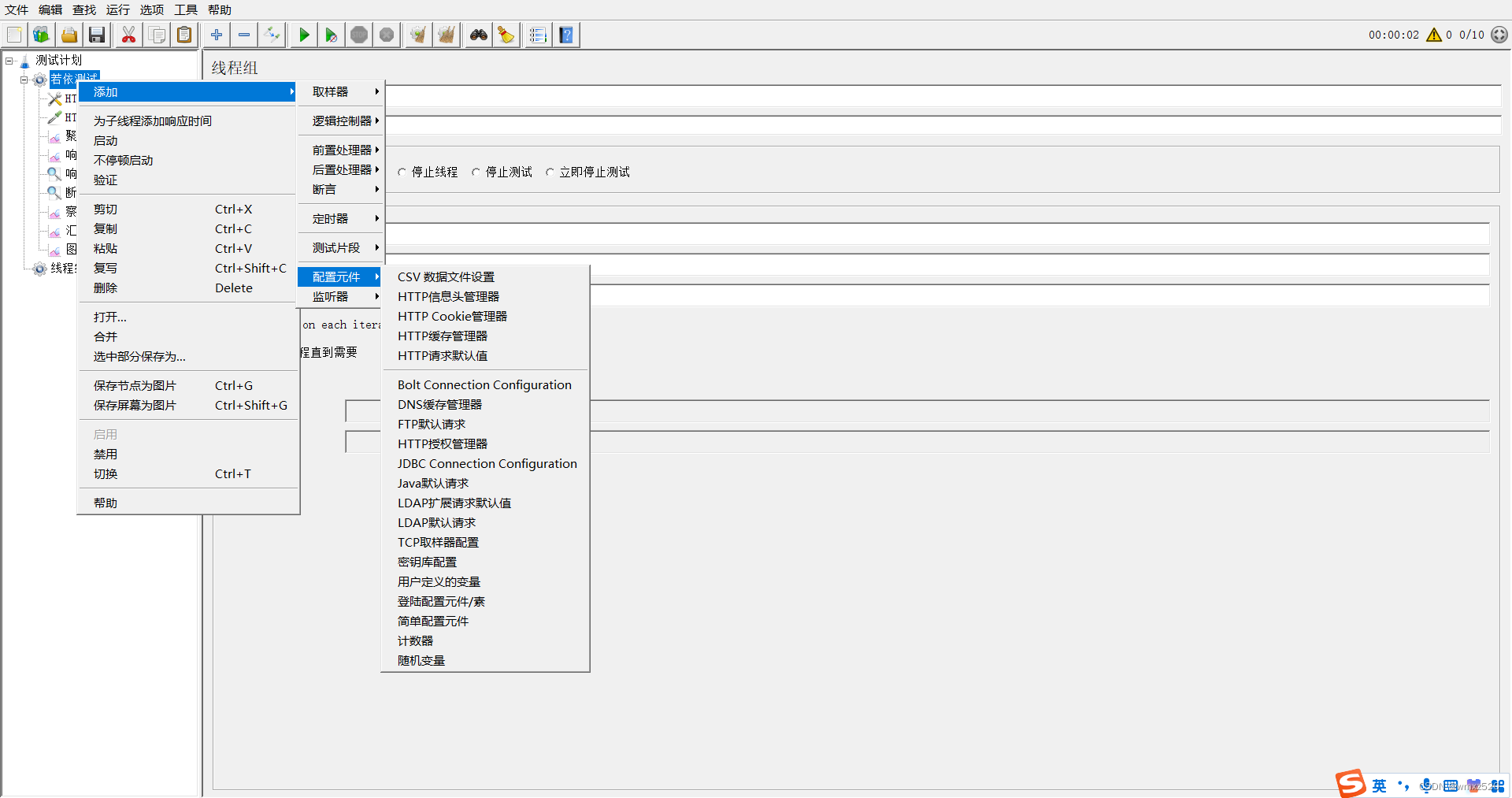This screenshot has width=1512, height=798.
Task: Click the dropper tree node icon
Action: [54, 117]
